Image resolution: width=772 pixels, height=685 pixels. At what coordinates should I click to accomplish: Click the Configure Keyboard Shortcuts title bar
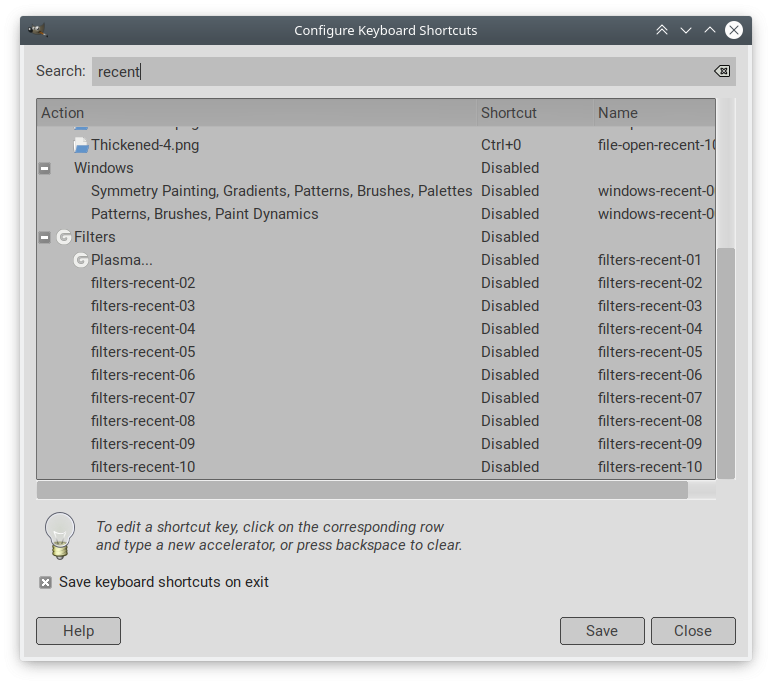click(386, 31)
